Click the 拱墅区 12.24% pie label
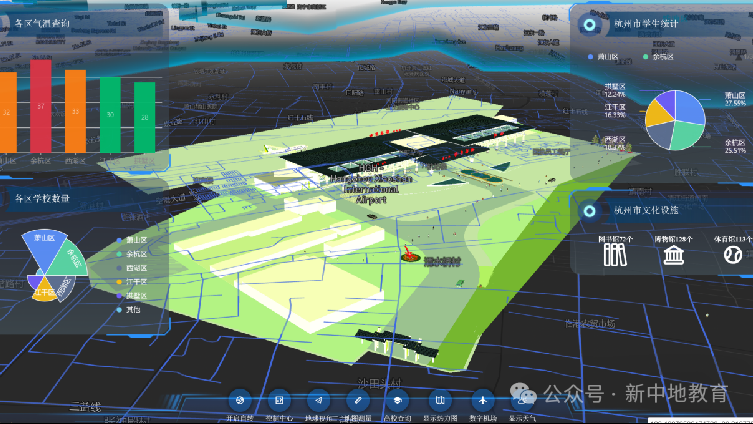753x424 pixels. coord(615,91)
